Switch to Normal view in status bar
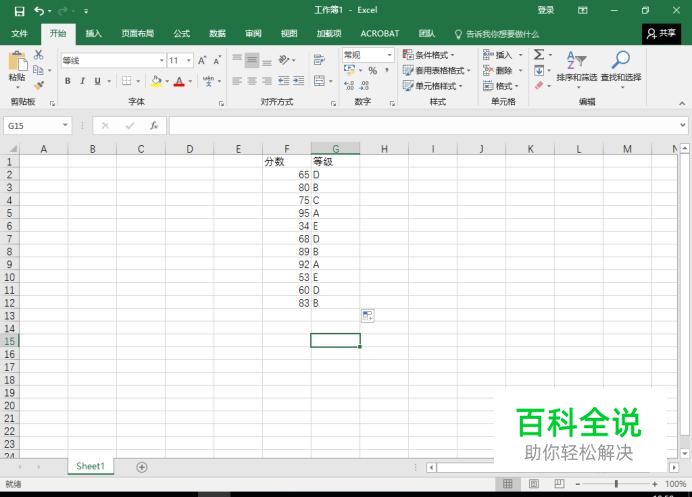The width and height of the screenshot is (692, 497). (508, 484)
